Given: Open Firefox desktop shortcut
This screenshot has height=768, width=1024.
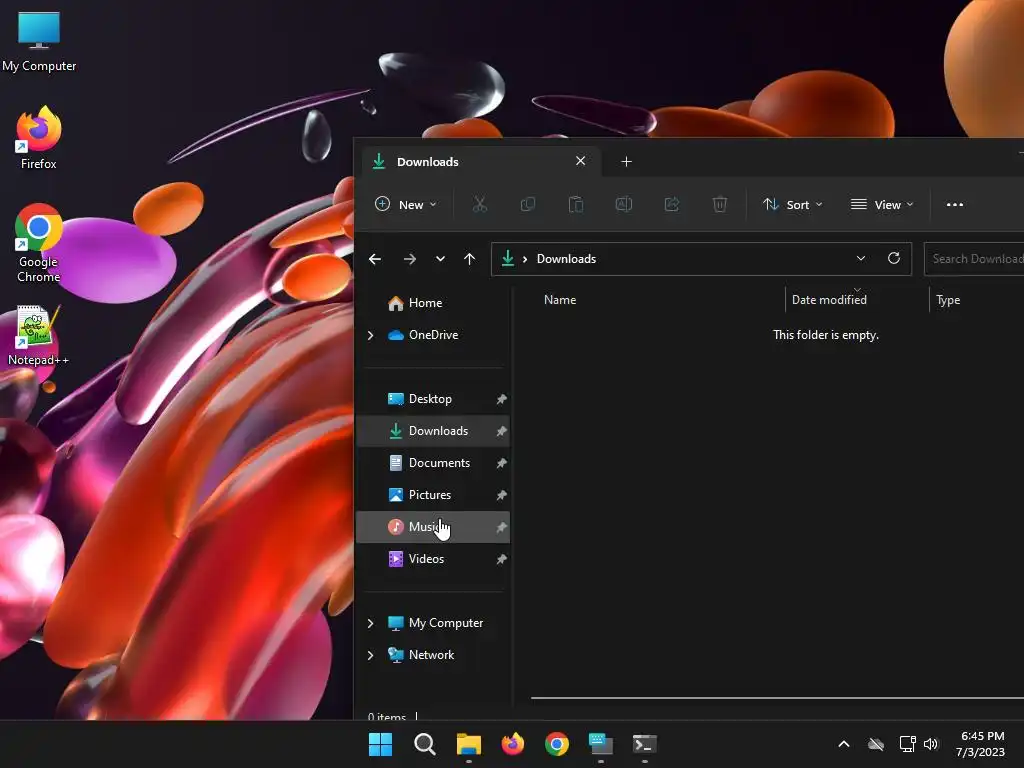Looking at the screenshot, I should [x=39, y=138].
